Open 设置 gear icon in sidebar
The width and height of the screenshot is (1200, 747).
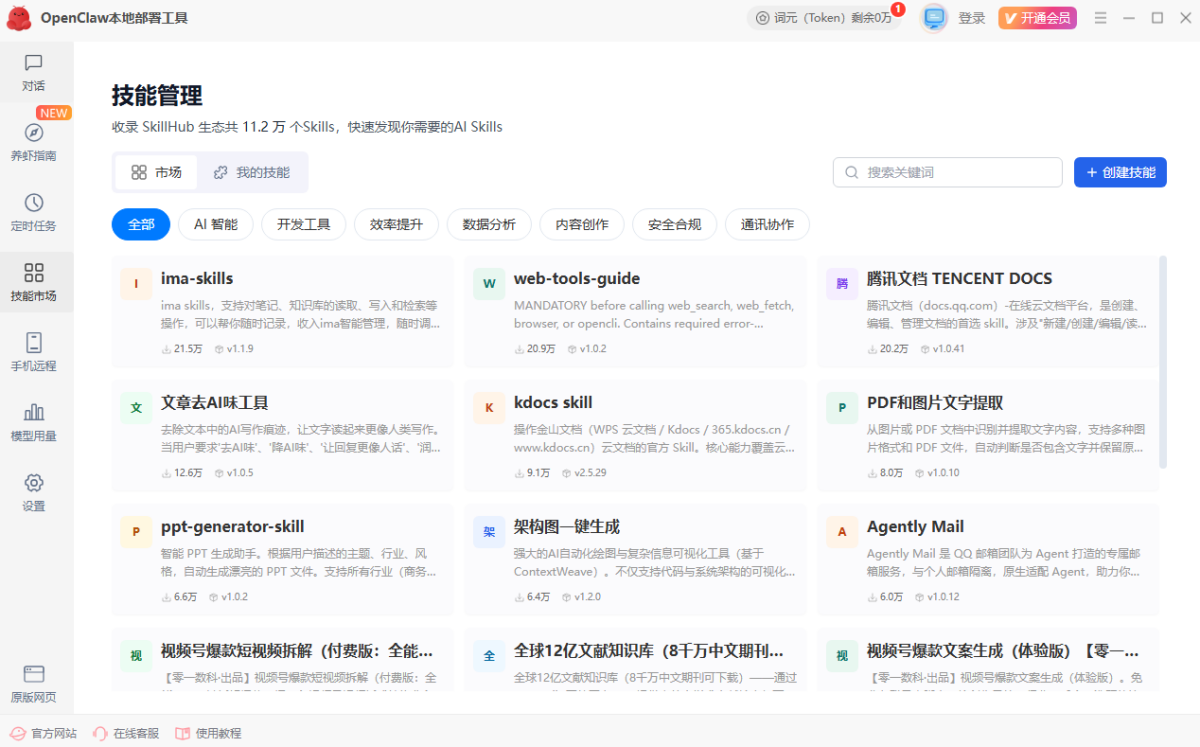point(34,483)
